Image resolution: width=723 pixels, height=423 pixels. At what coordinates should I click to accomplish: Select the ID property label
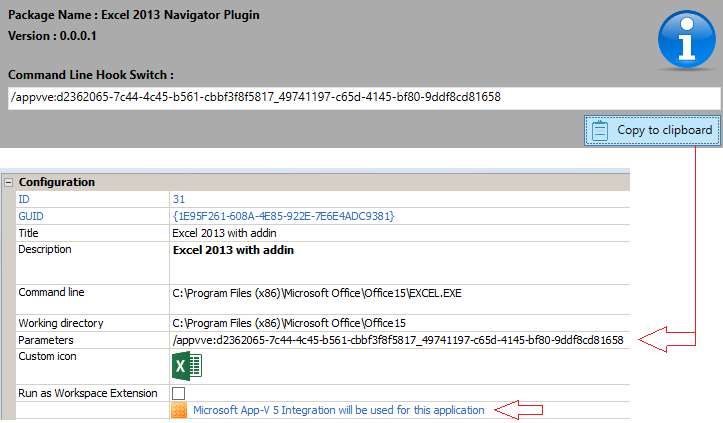click(25, 200)
